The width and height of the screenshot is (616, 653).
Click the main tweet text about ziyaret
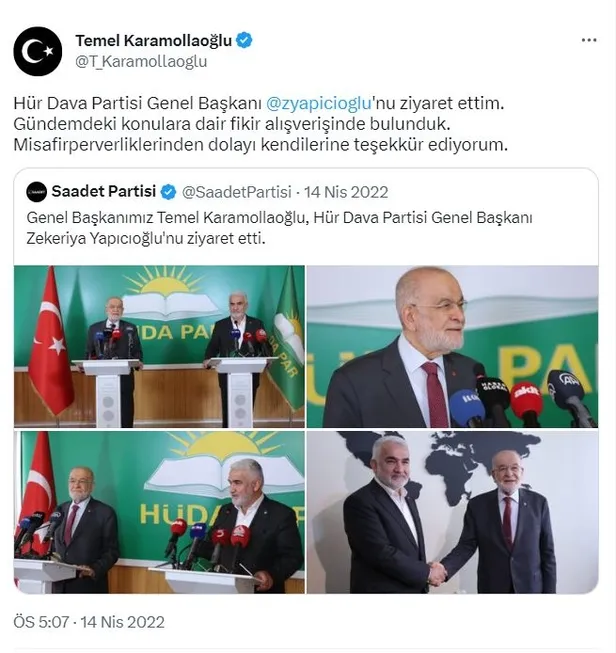261,124
